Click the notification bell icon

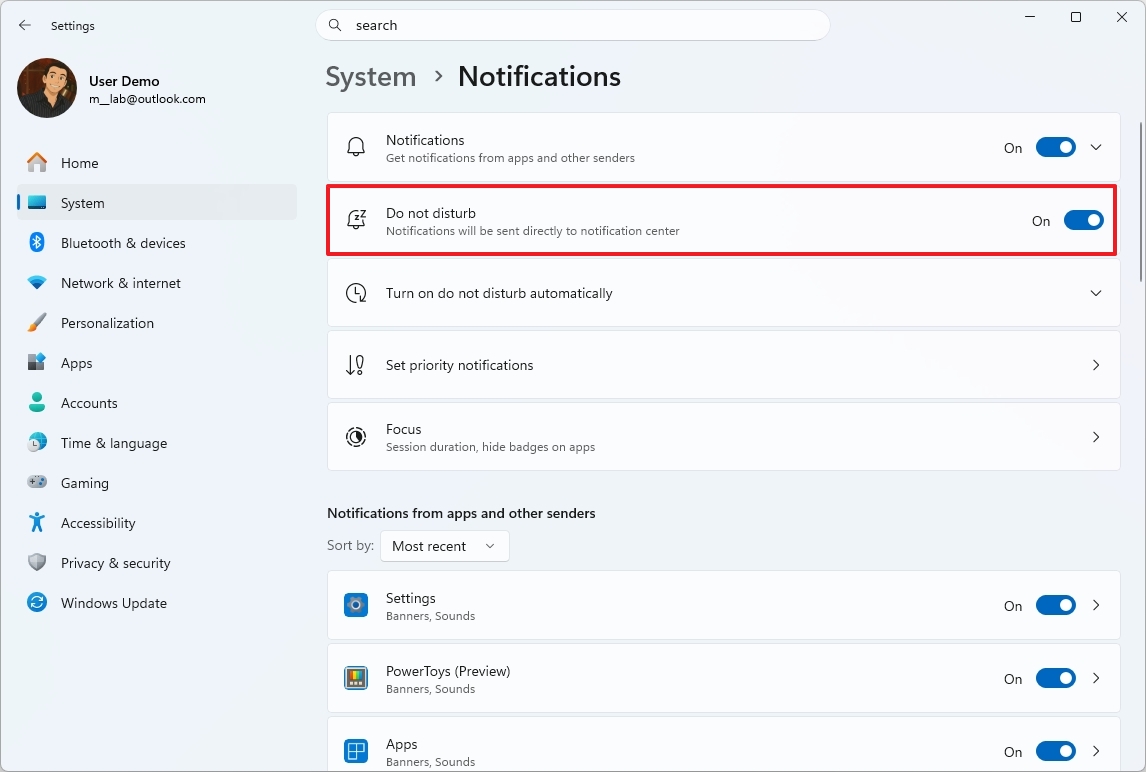click(355, 146)
